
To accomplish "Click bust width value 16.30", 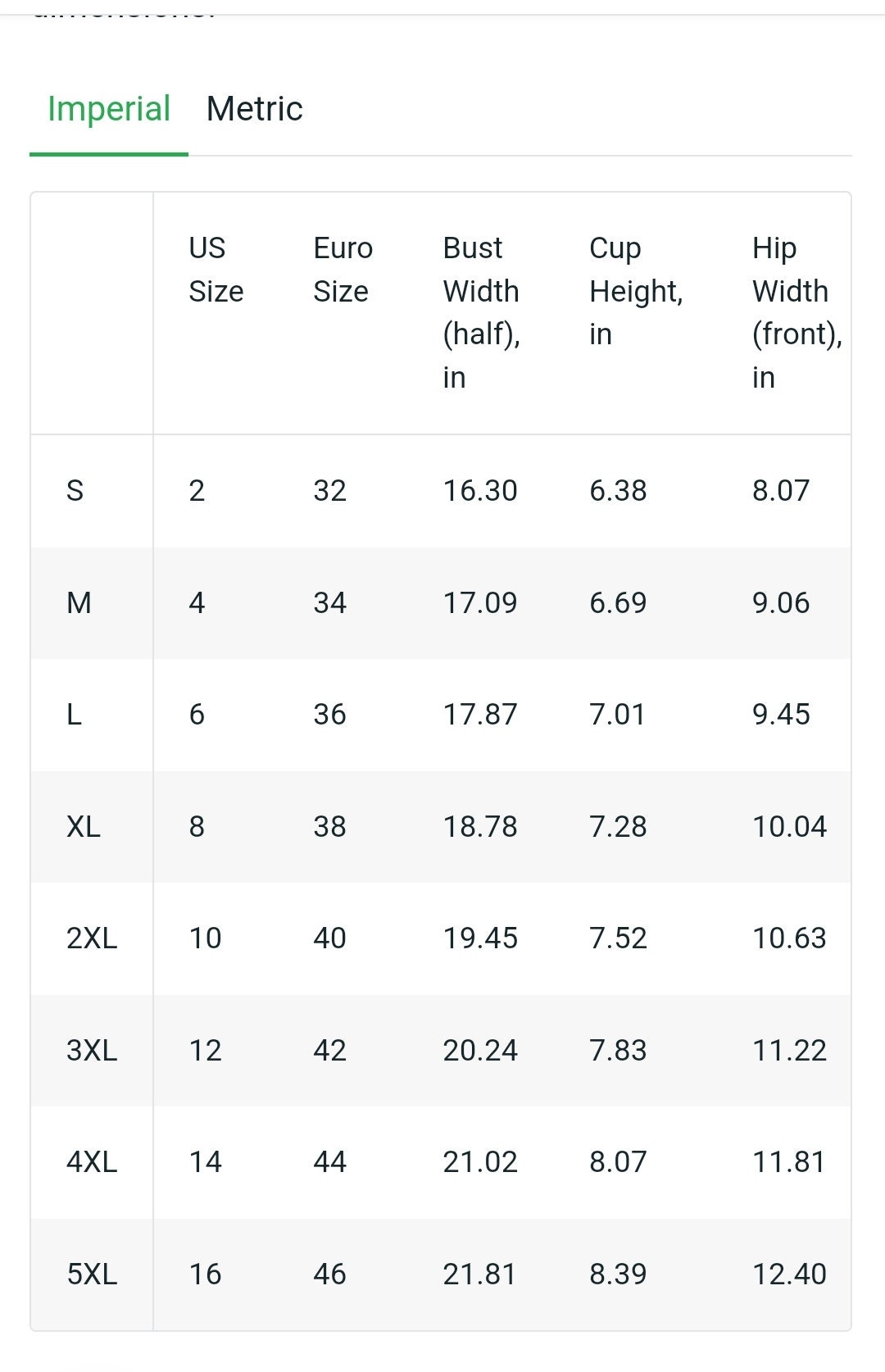I will 480,491.
